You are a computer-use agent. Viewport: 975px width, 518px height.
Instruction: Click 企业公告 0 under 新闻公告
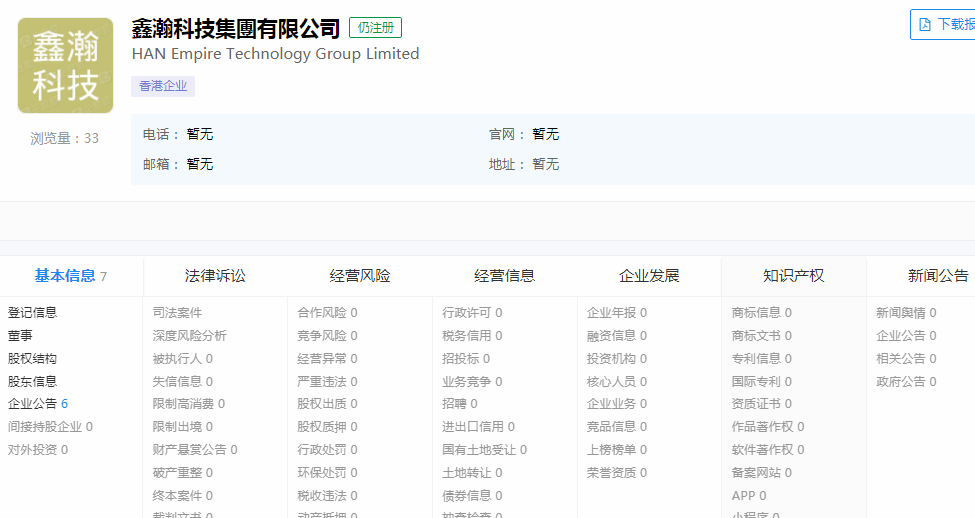click(x=907, y=336)
